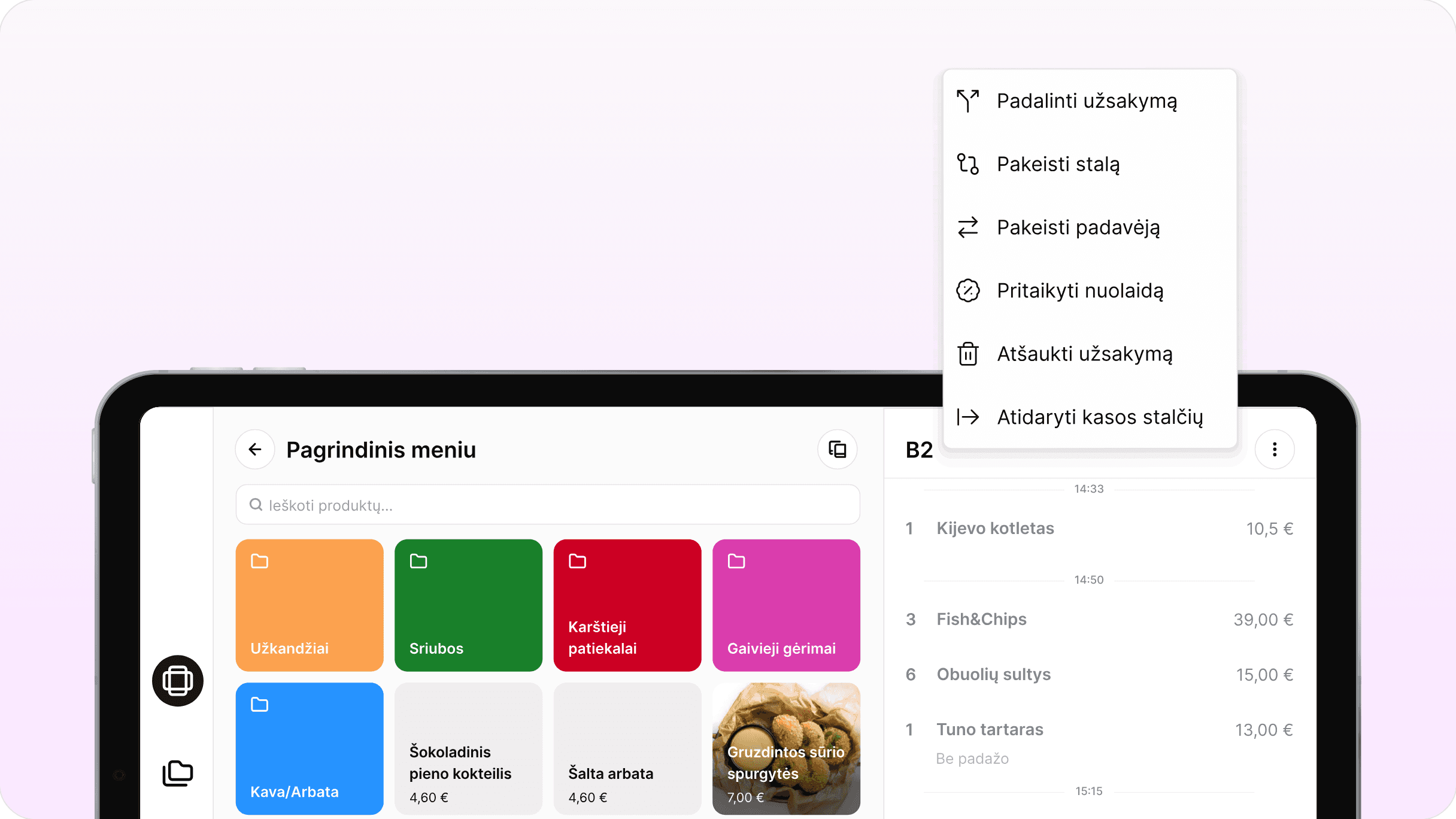The image size is (1456, 819).
Task: Open the Karštieji patiekalai category
Action: tap(627, 605)
